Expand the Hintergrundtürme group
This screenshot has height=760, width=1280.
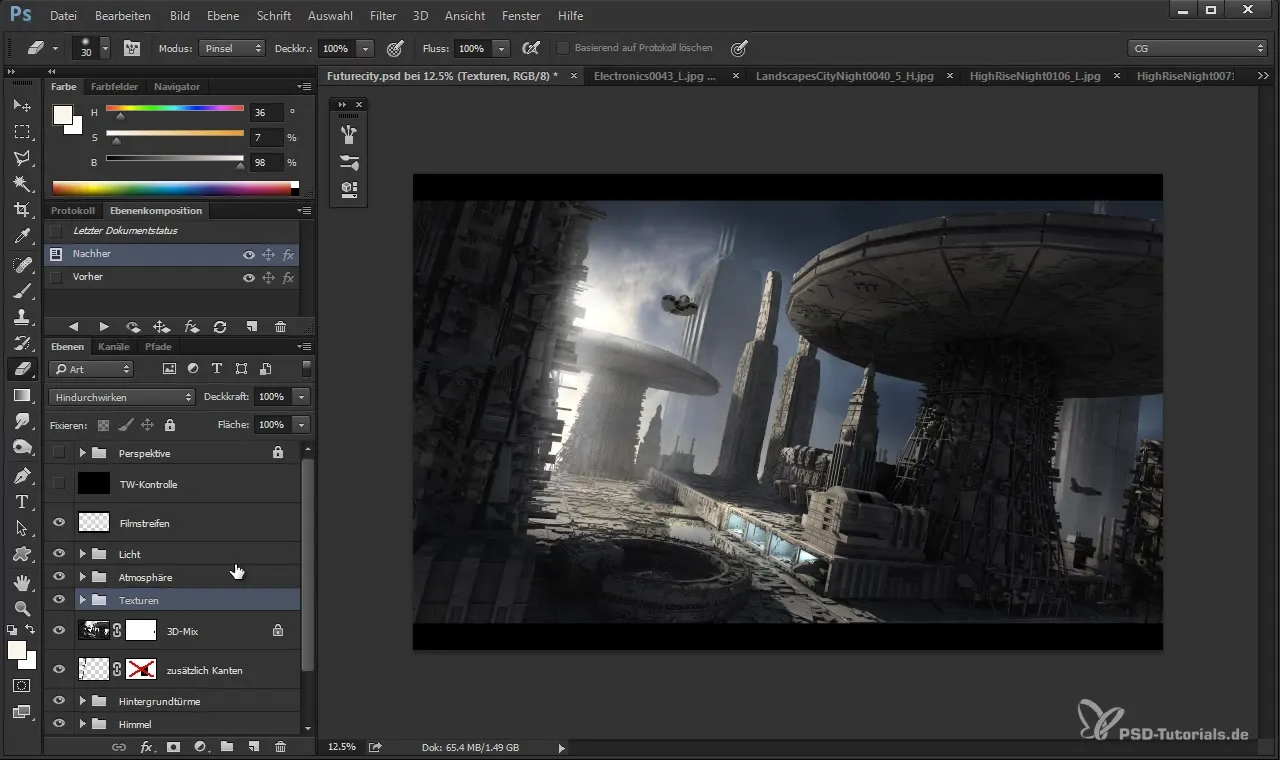(83, 701)
